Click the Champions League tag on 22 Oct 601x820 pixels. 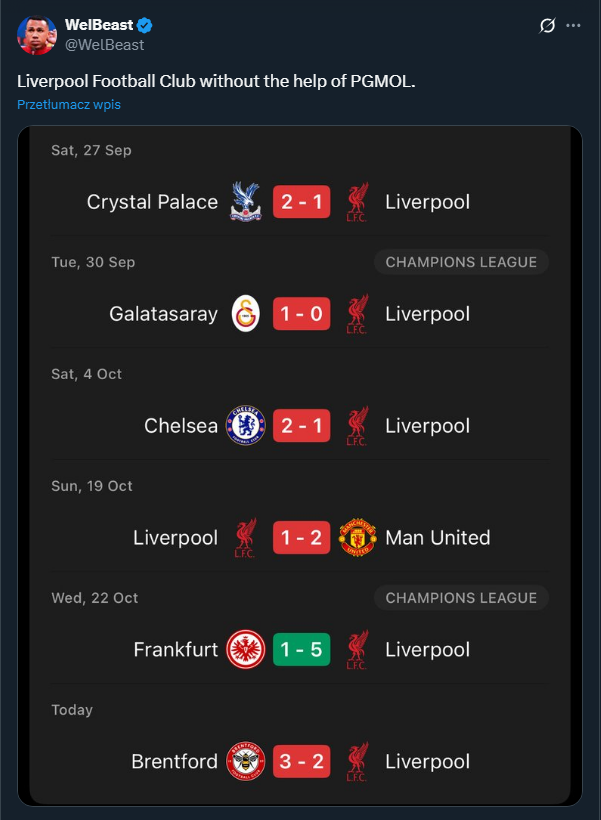461,598
